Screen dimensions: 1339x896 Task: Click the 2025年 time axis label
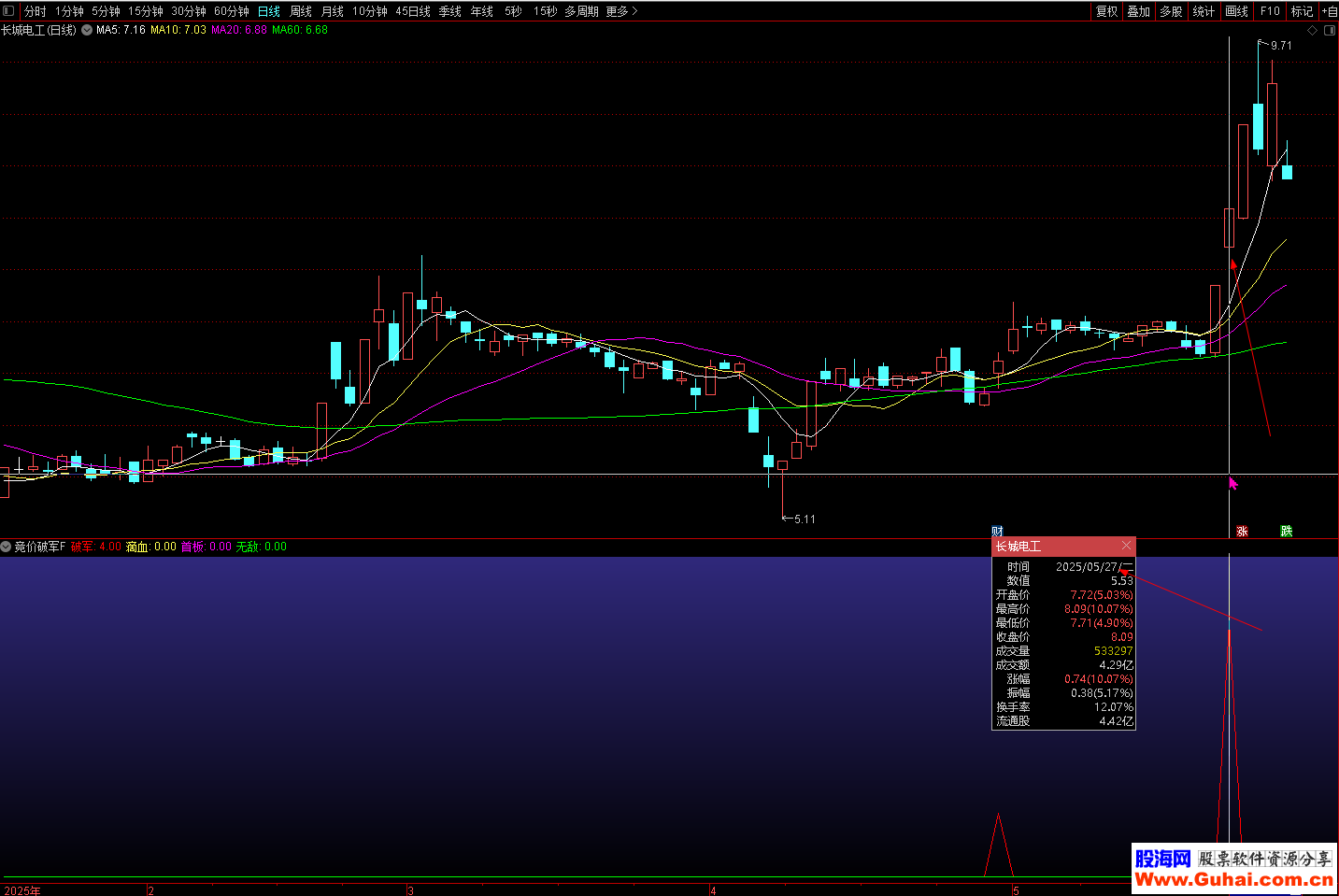click(x=22, y=890)
